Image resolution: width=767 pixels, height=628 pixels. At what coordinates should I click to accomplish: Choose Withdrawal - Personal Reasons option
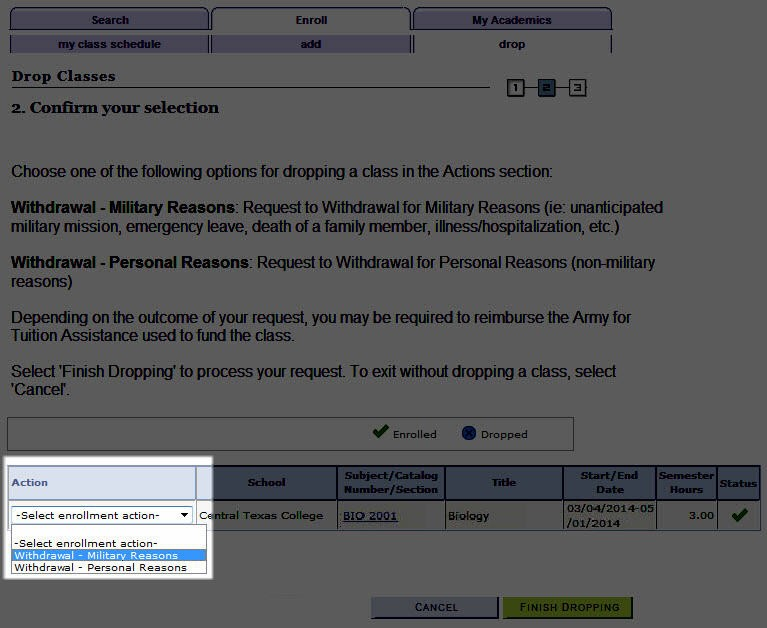tap(109, 567)
